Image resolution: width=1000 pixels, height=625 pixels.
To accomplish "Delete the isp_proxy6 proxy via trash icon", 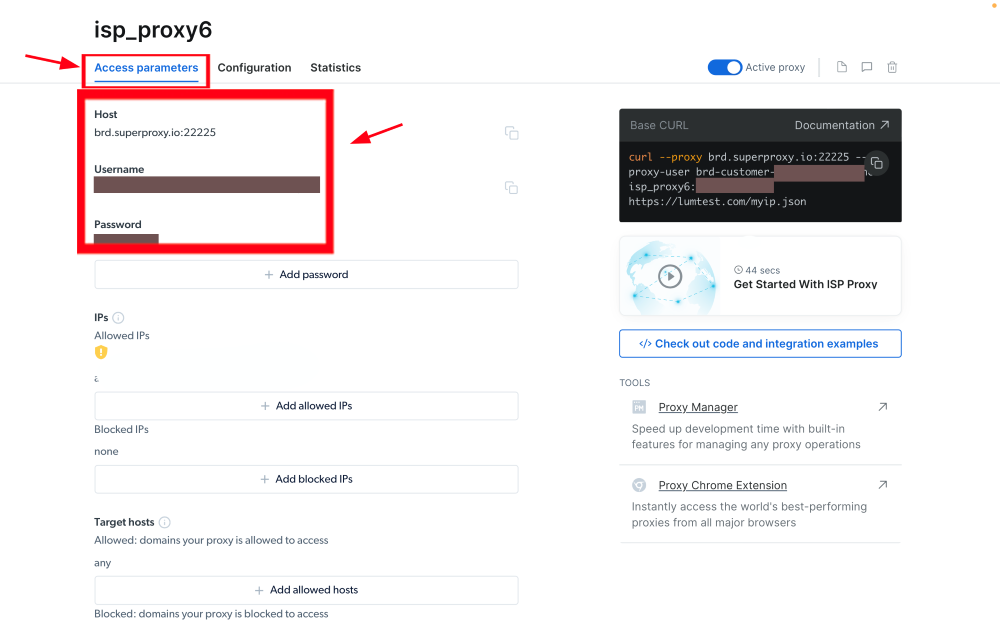I will click(x=892, y=67).
